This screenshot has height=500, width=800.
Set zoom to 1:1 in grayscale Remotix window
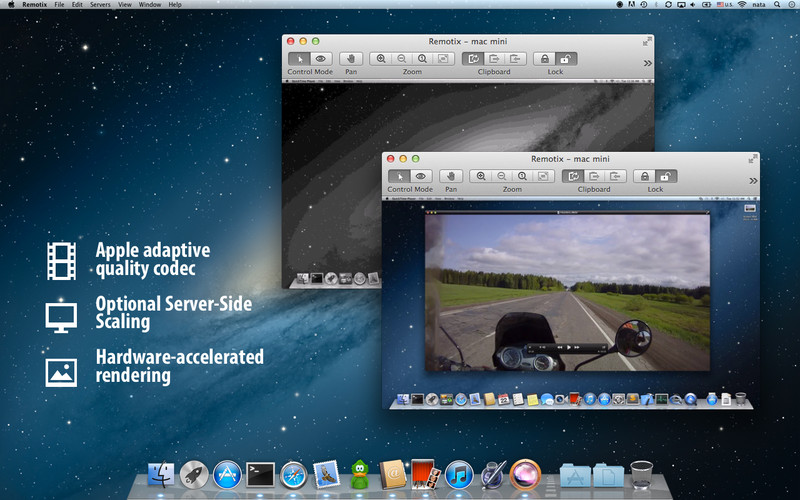click(x=422, y=59)
